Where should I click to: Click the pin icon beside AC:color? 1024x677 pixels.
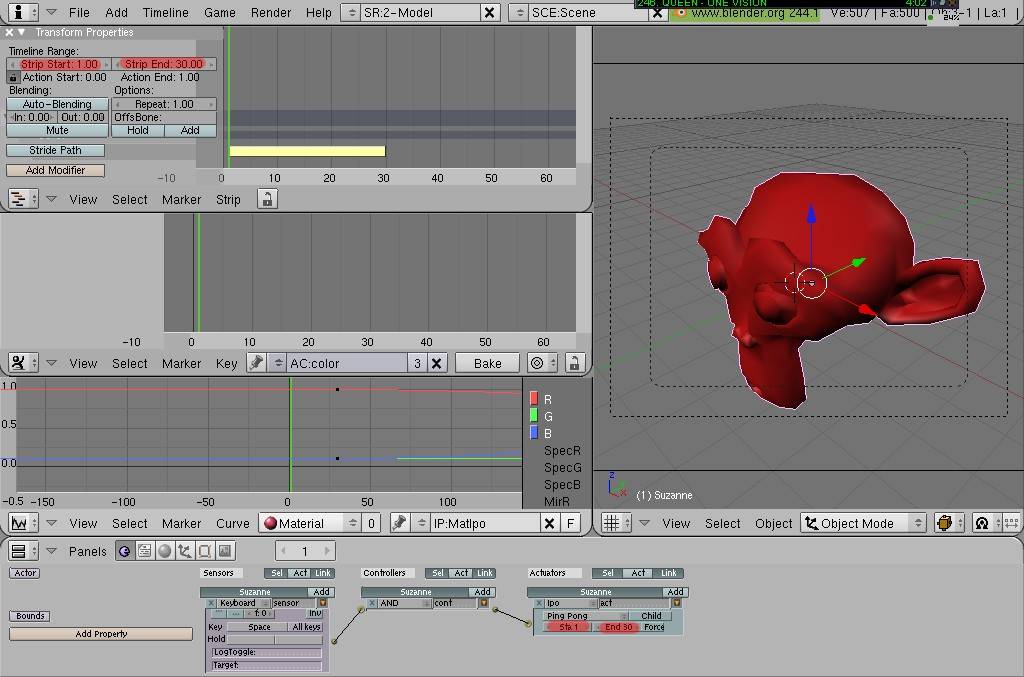pos(257,363)
